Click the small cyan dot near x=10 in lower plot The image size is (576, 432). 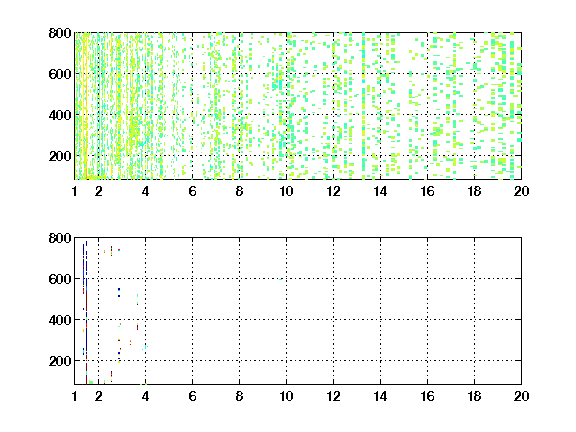280,279
